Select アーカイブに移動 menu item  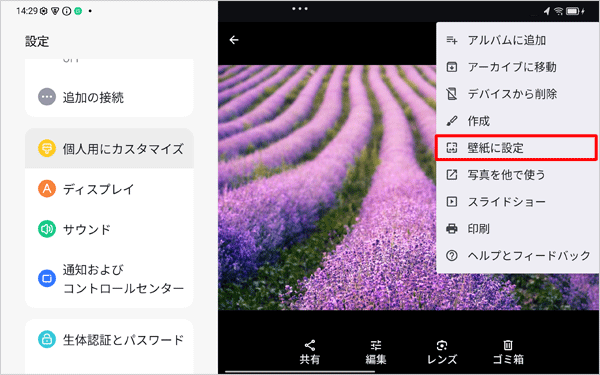pos(518,67)
